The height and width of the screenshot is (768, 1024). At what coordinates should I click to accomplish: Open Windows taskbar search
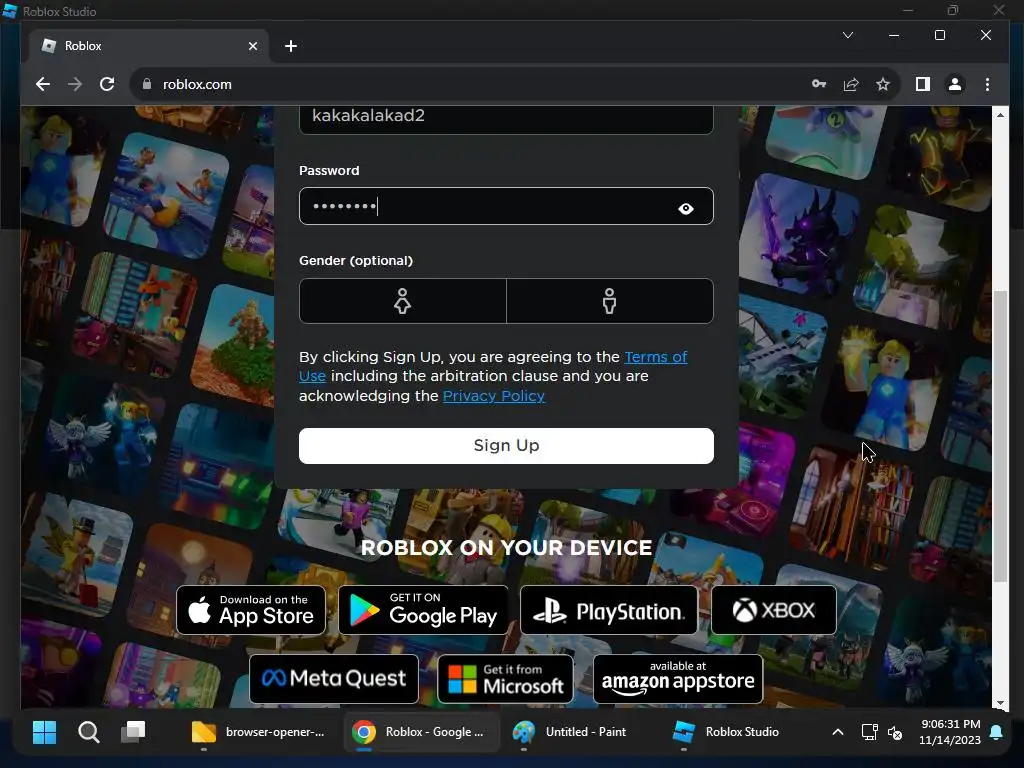pyautogui.click(x=89, y=732)
